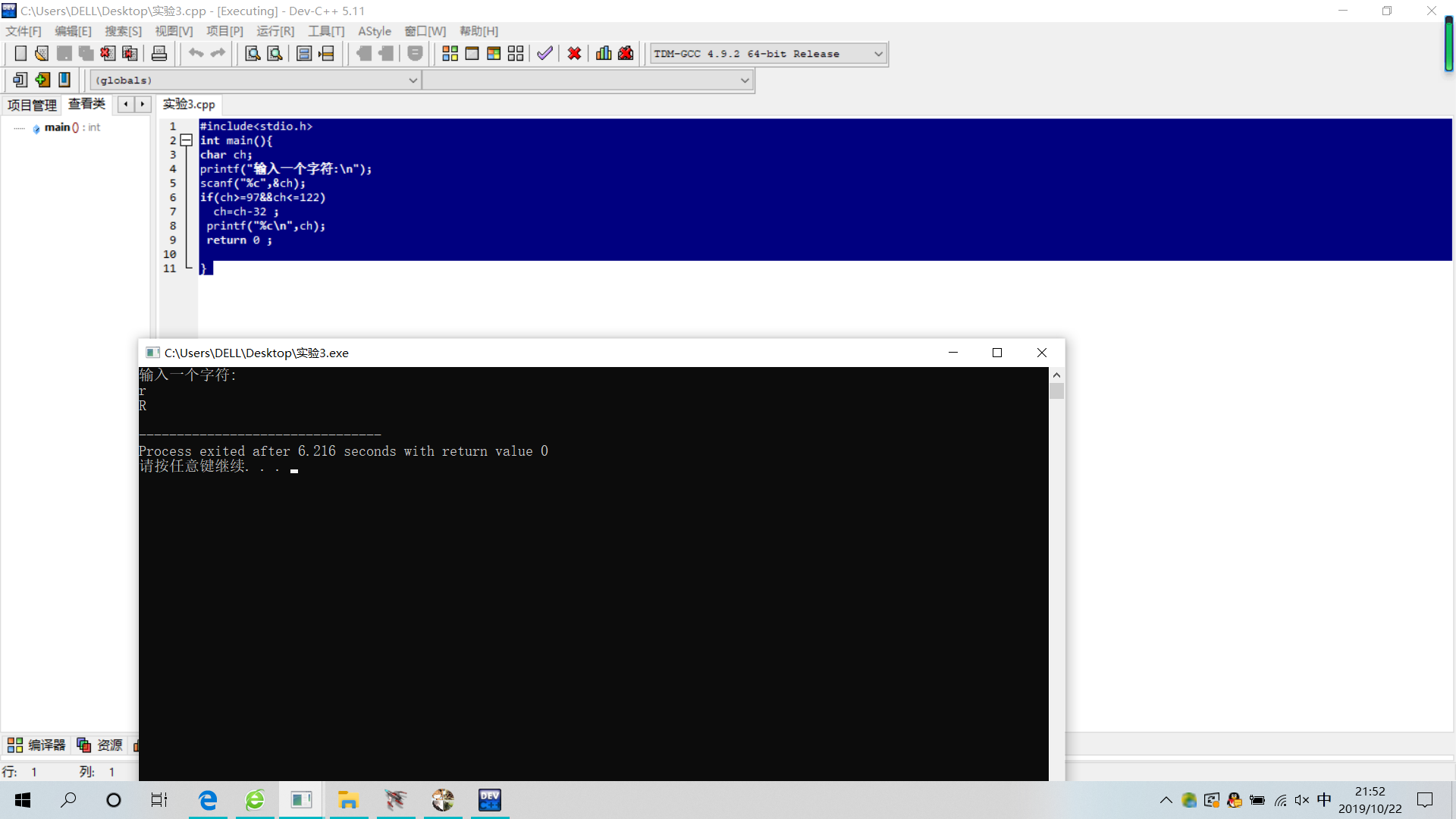Click the Print toolbar icon
This screenshot has width=1456, height=819.
pyautogui.click(x=159, y=54)
